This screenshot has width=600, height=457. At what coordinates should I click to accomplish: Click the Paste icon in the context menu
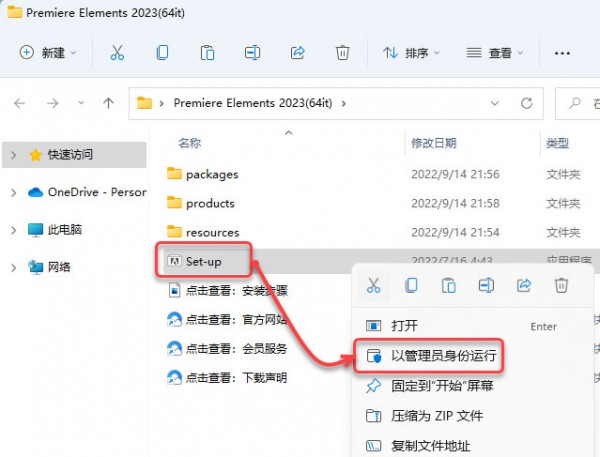click(x=448, y=285)
